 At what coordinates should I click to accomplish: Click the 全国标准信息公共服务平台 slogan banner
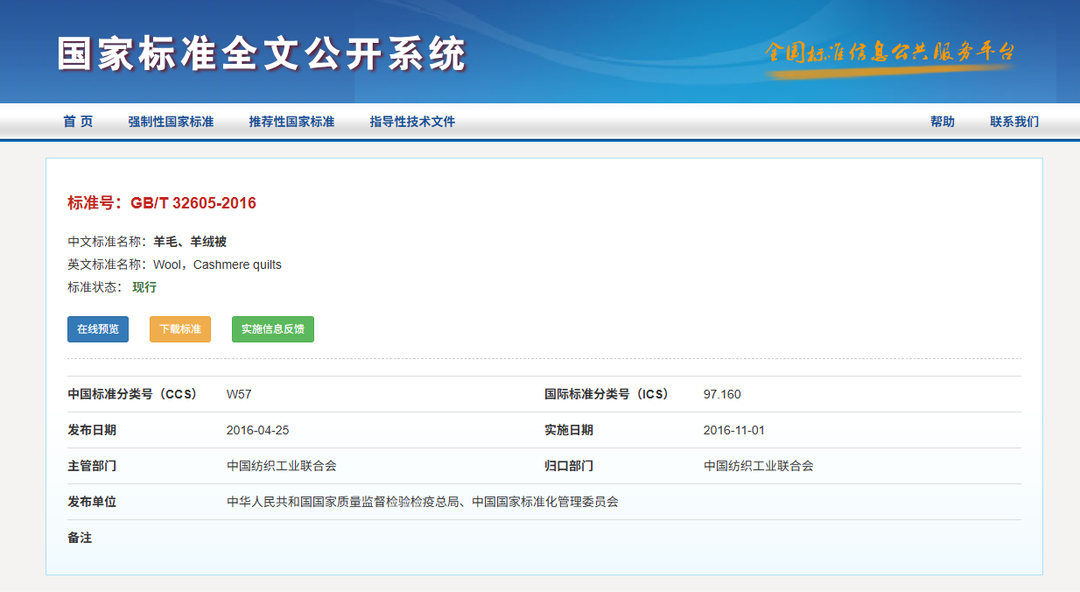click(889, 53)
